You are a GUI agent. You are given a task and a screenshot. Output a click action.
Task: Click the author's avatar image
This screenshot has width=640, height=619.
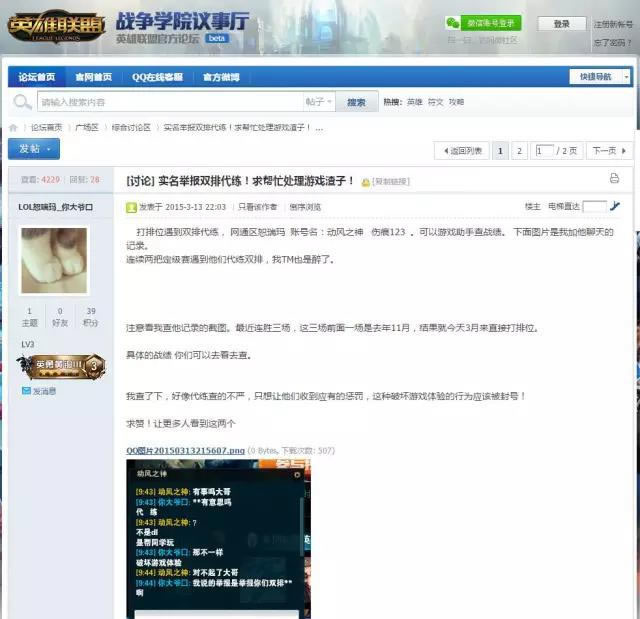(x=54, y=261)
